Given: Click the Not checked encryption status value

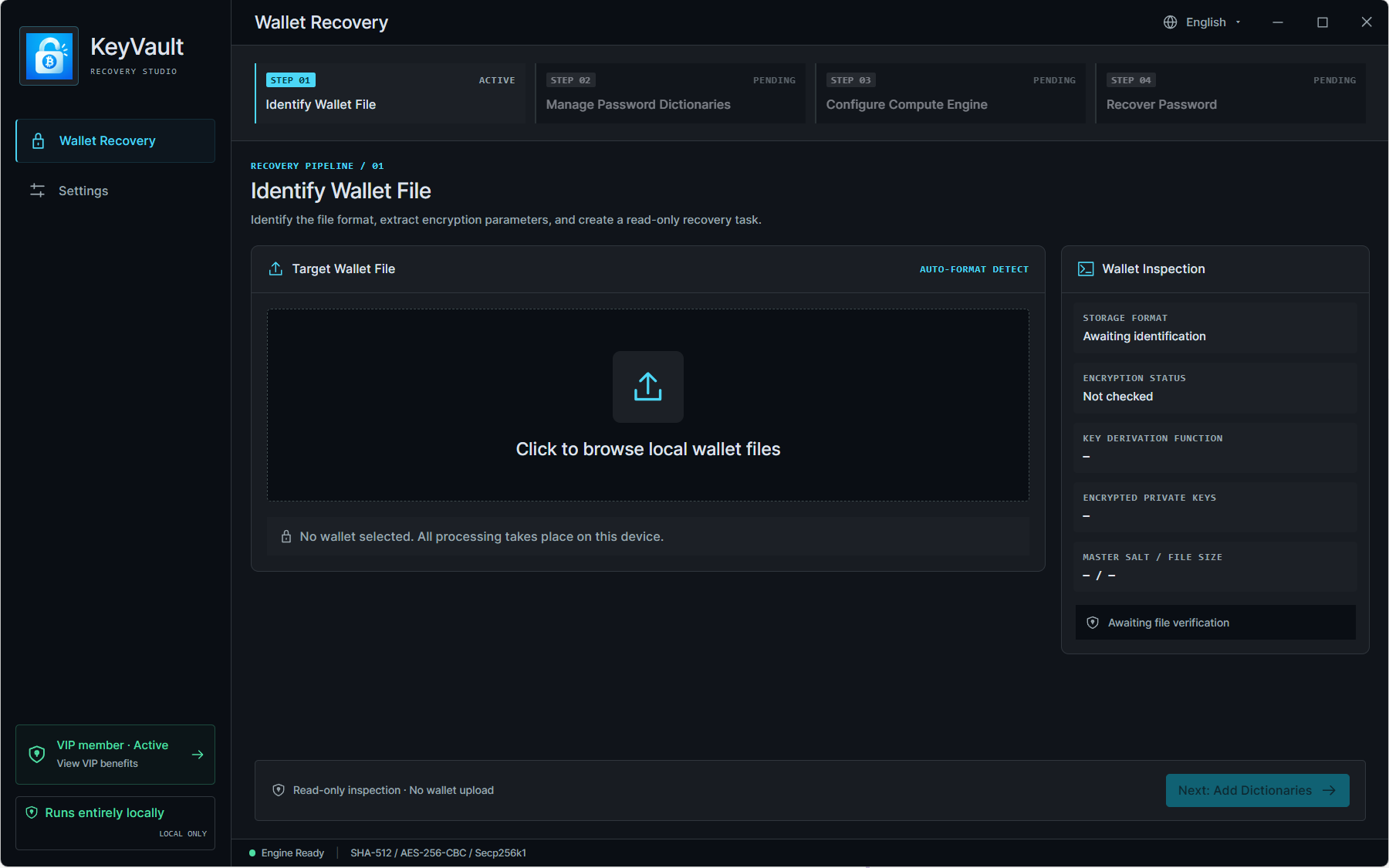Looking at the screenshot, I should click(x=1118, y=397).
